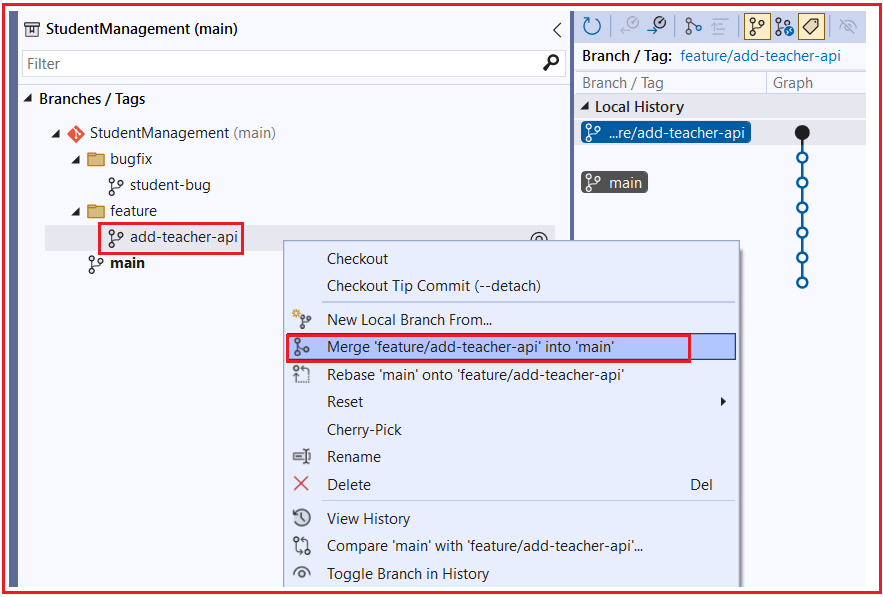
Task: Click the search magnifier in the Filter box
Action: tap(549, 62)
